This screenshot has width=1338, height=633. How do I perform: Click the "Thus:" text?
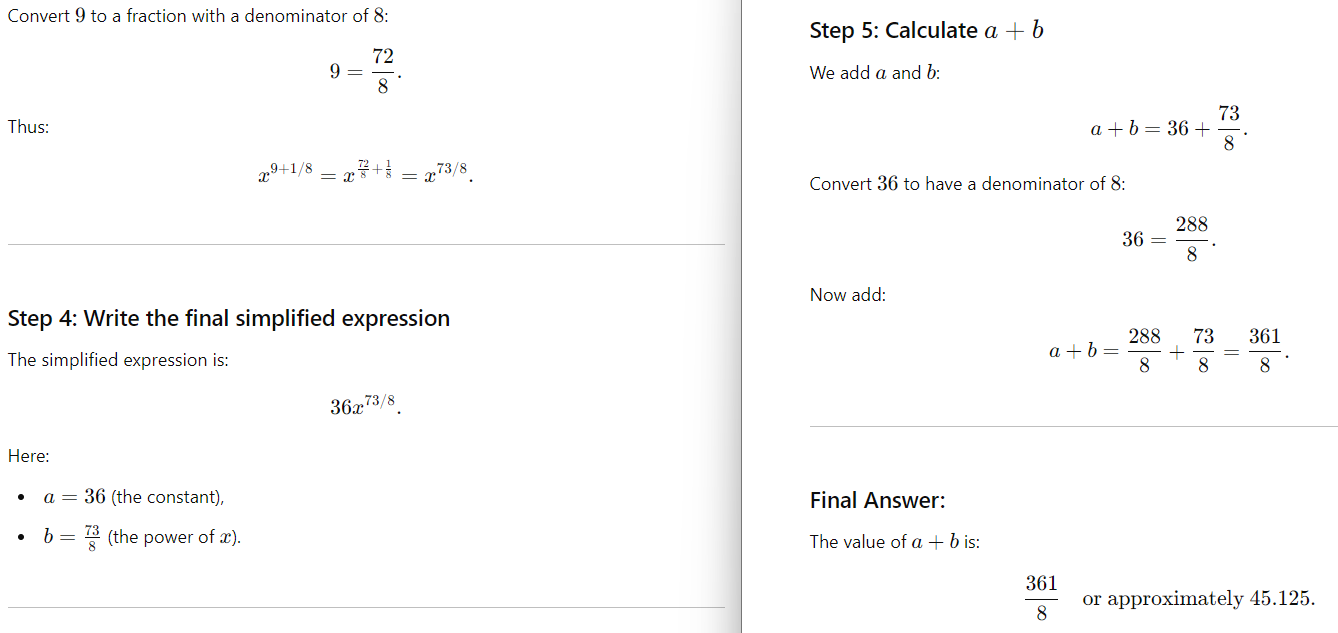click(x=28, y=127)
